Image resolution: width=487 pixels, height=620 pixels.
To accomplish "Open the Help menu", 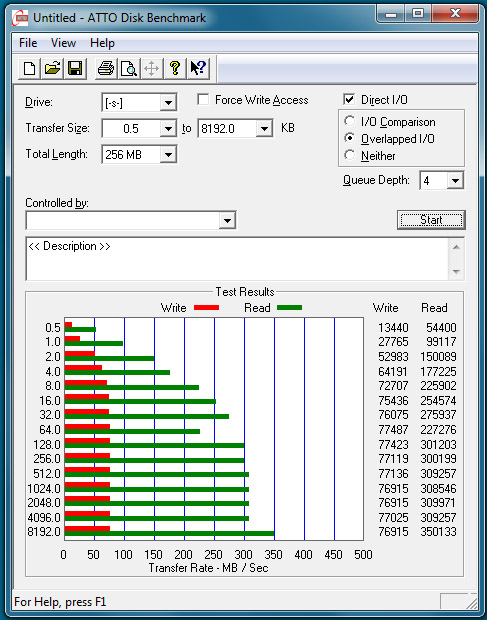I will pyautogui.click(x=102, y=43).
